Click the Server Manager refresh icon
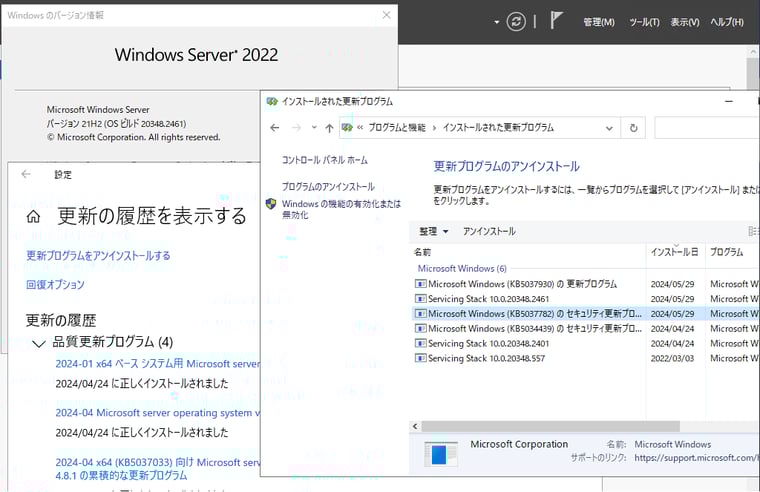The width and height of the screenshot is (760, 492). [516, 22]
